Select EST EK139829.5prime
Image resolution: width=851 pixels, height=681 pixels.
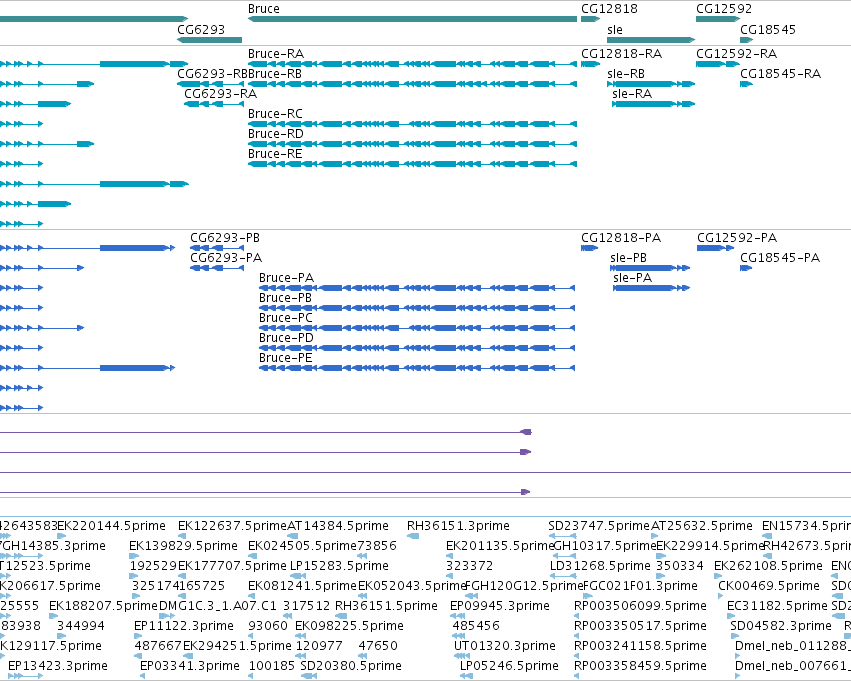click(x=183, y=546)
